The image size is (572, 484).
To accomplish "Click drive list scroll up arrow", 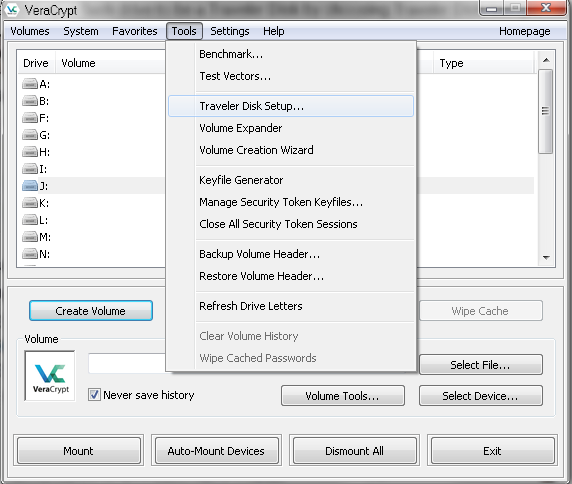I will pos(546,60).
